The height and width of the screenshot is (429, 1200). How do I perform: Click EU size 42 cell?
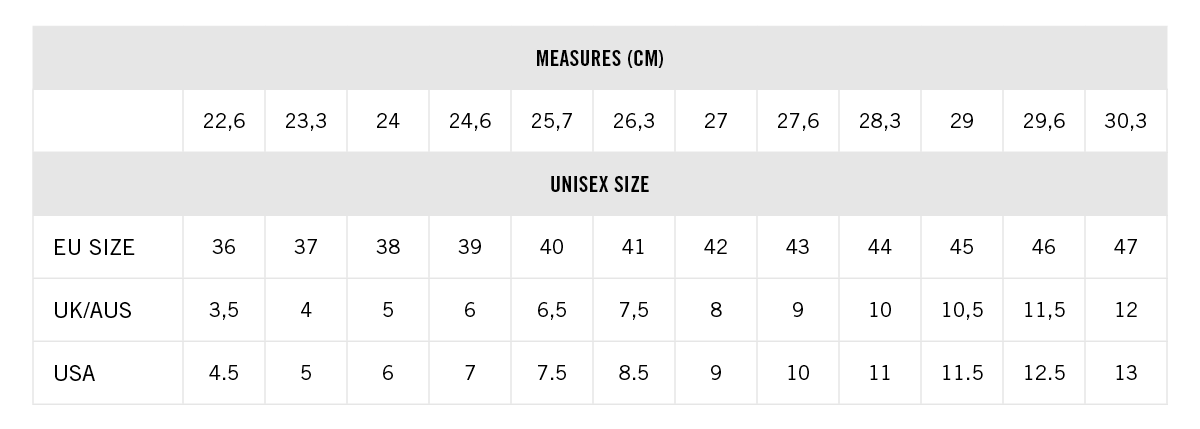tap(716, 247)
